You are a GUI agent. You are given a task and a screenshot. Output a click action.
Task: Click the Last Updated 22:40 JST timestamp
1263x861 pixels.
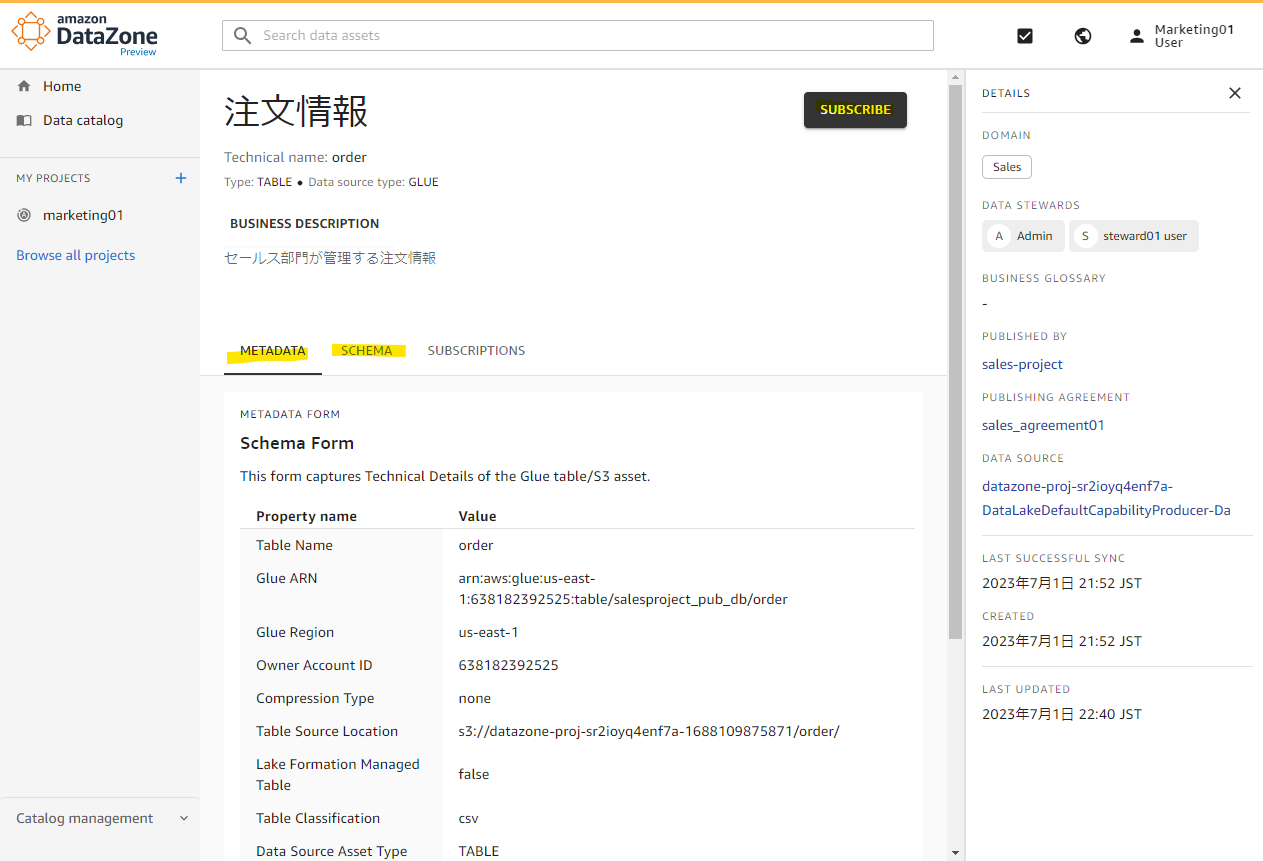click(1062, 714)
